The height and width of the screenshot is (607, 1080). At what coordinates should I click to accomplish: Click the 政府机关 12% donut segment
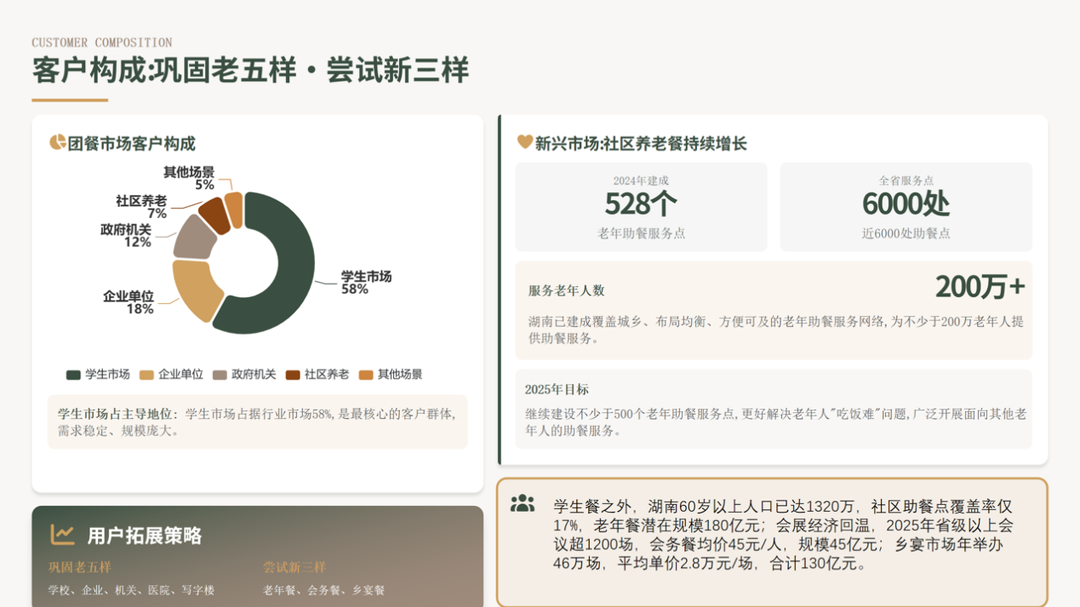[191, 237]
